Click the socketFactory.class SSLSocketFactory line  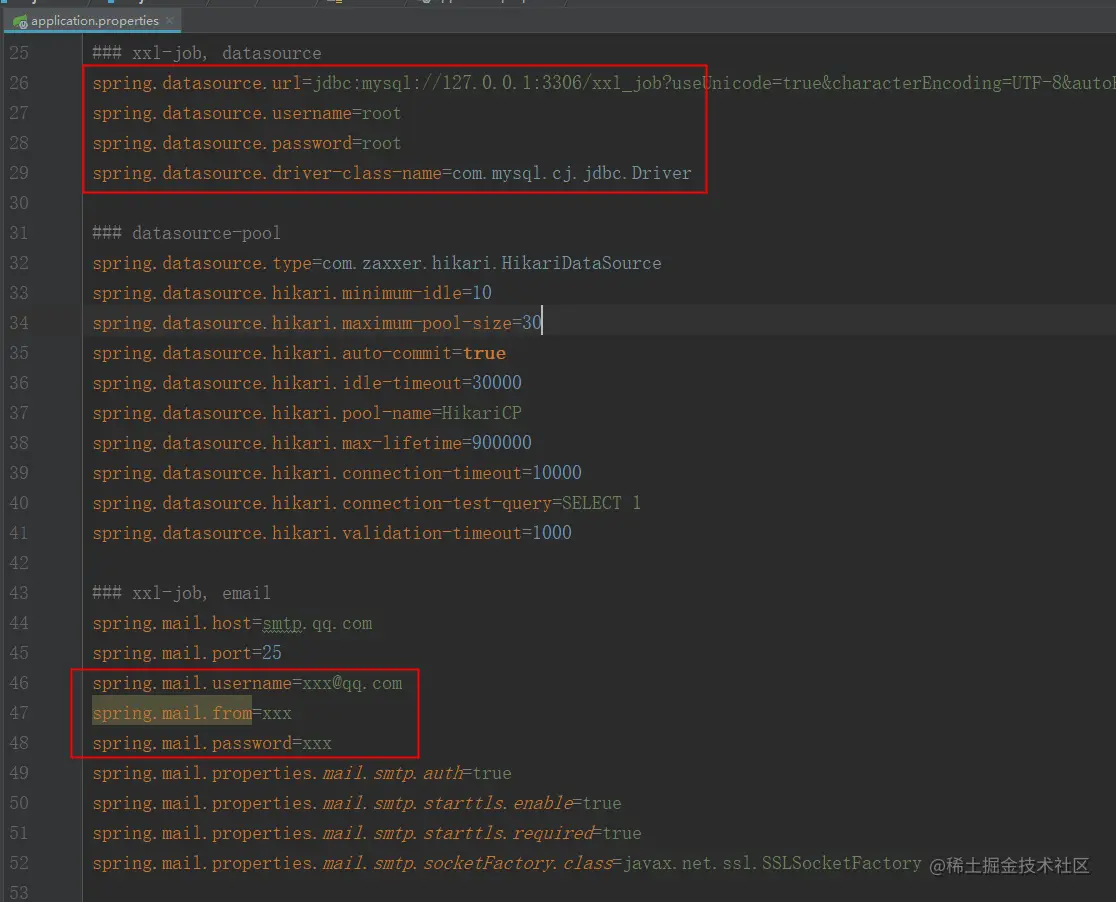click(x=507, y=864)
